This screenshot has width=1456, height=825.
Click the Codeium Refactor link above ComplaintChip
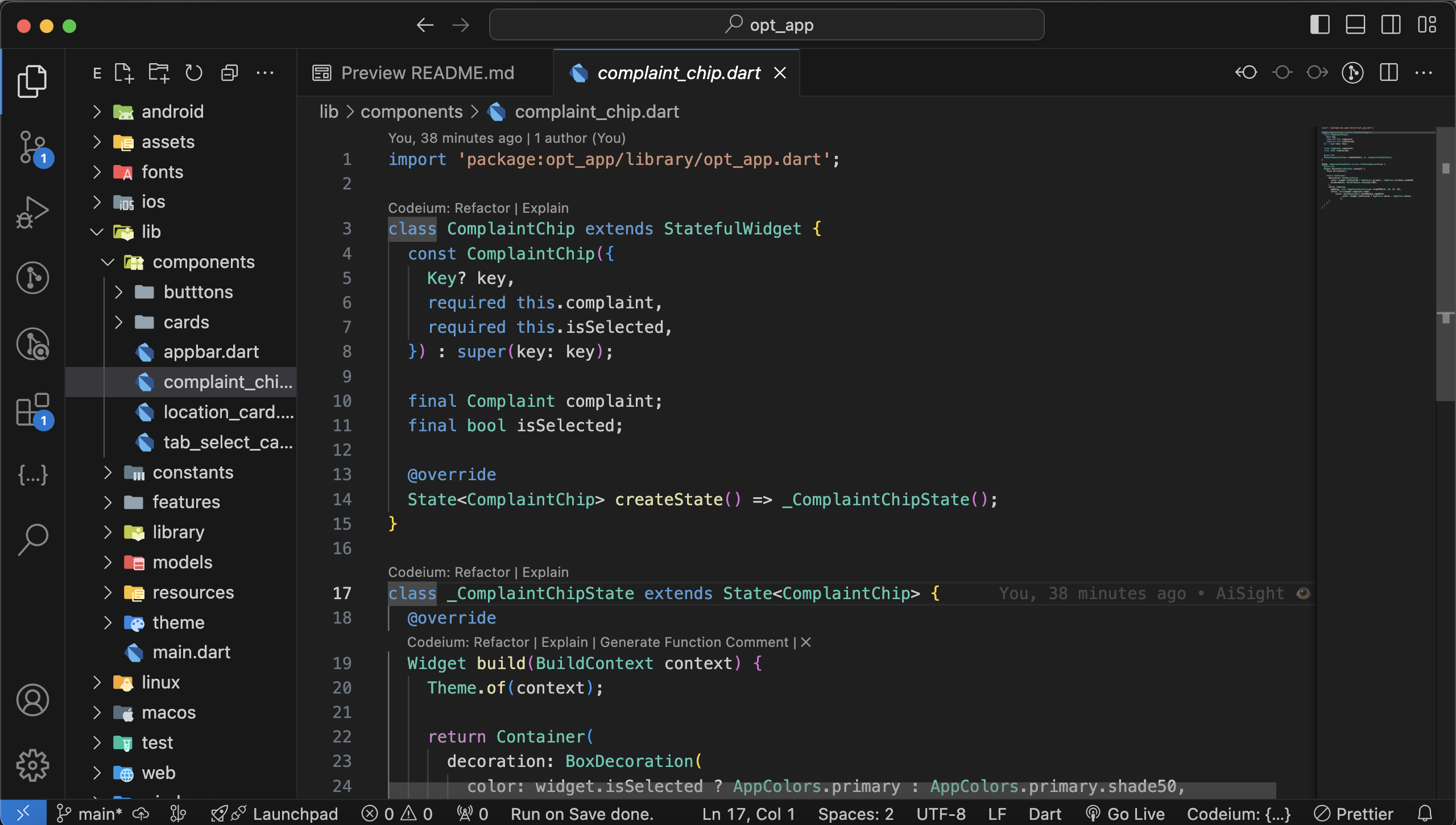click(482, 208)
